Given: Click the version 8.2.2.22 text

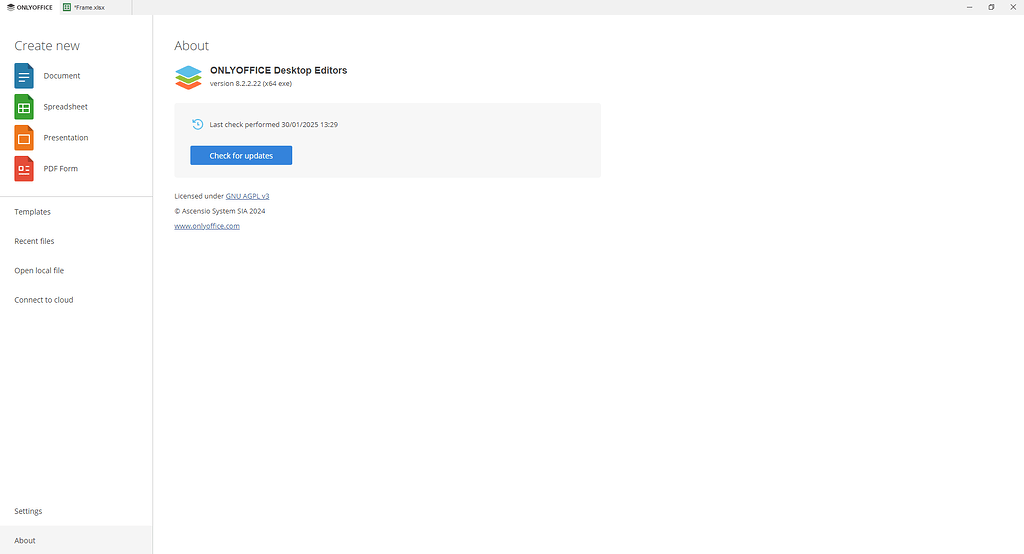Looking at the screenshot, I should (251, 84).
